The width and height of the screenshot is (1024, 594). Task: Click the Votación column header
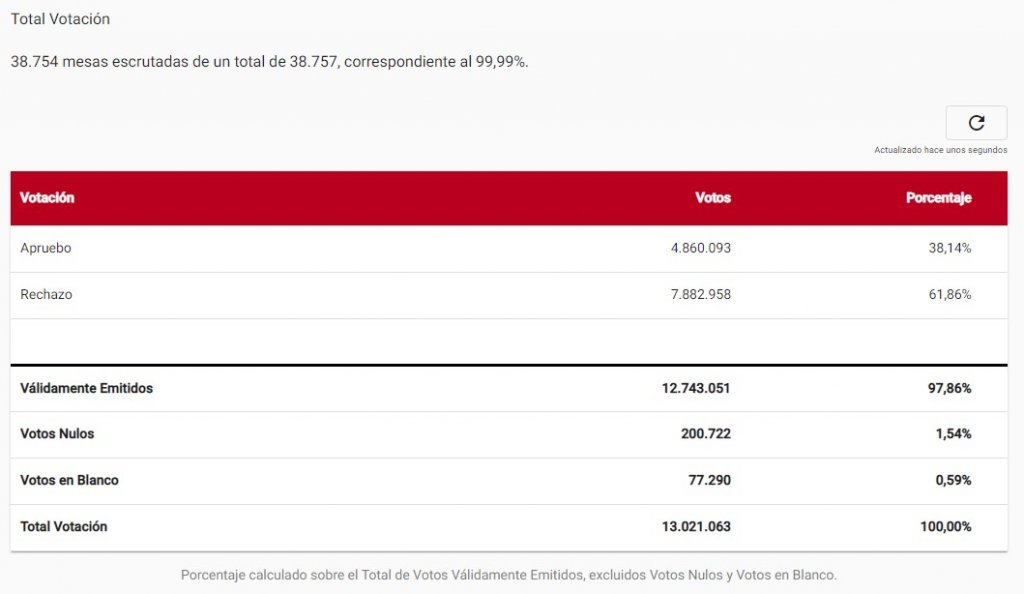coord(47,198)
